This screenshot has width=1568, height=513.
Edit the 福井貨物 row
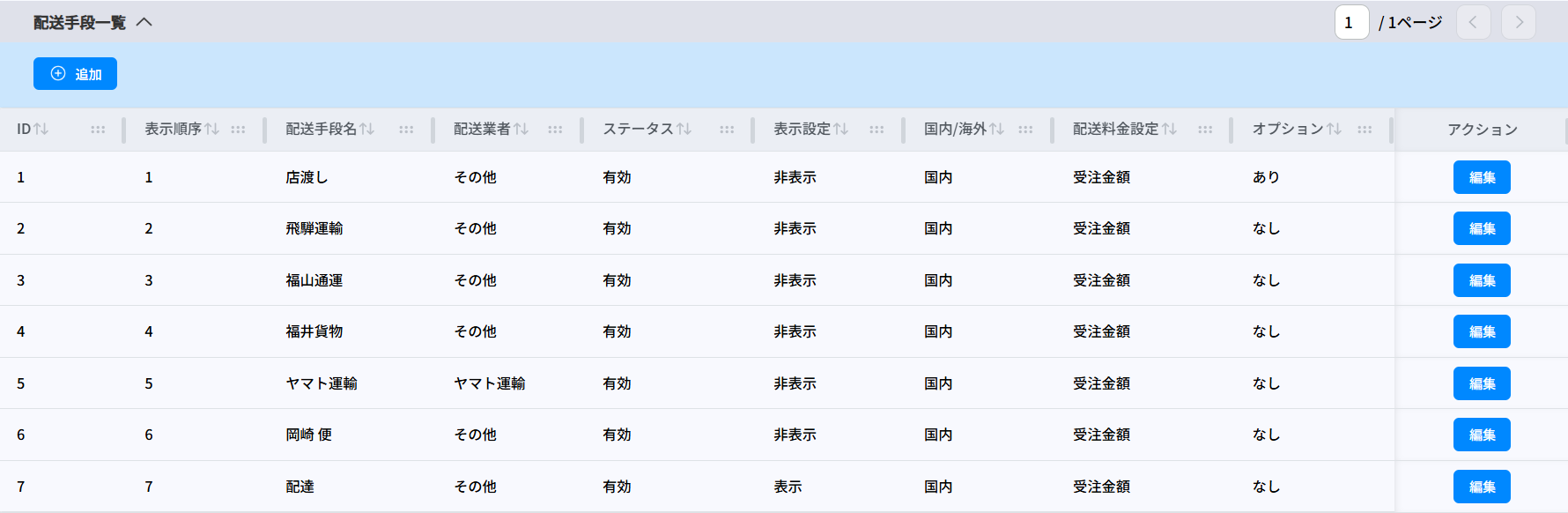(x=1482, y=331)
